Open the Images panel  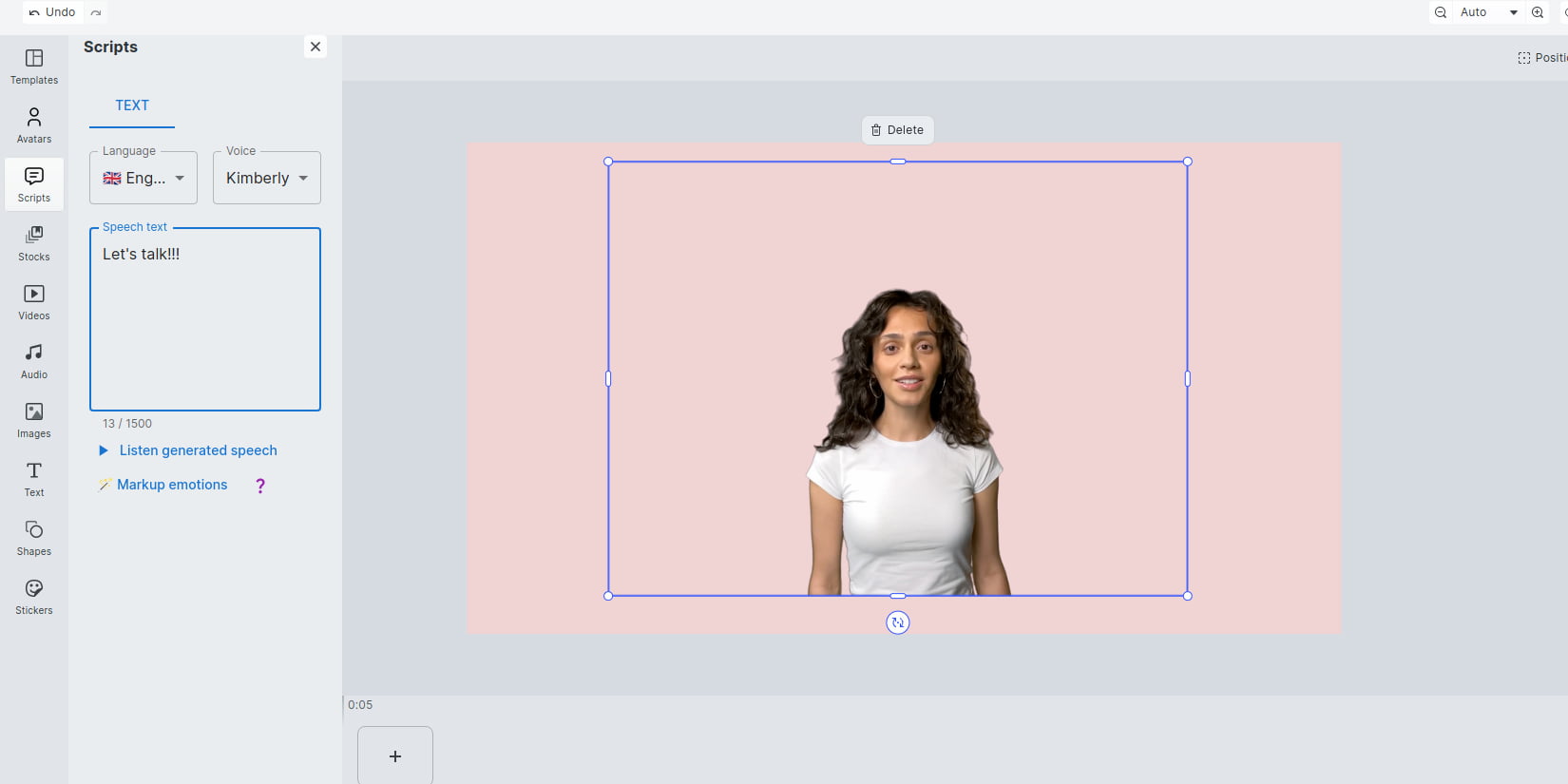tap(34, 420)
